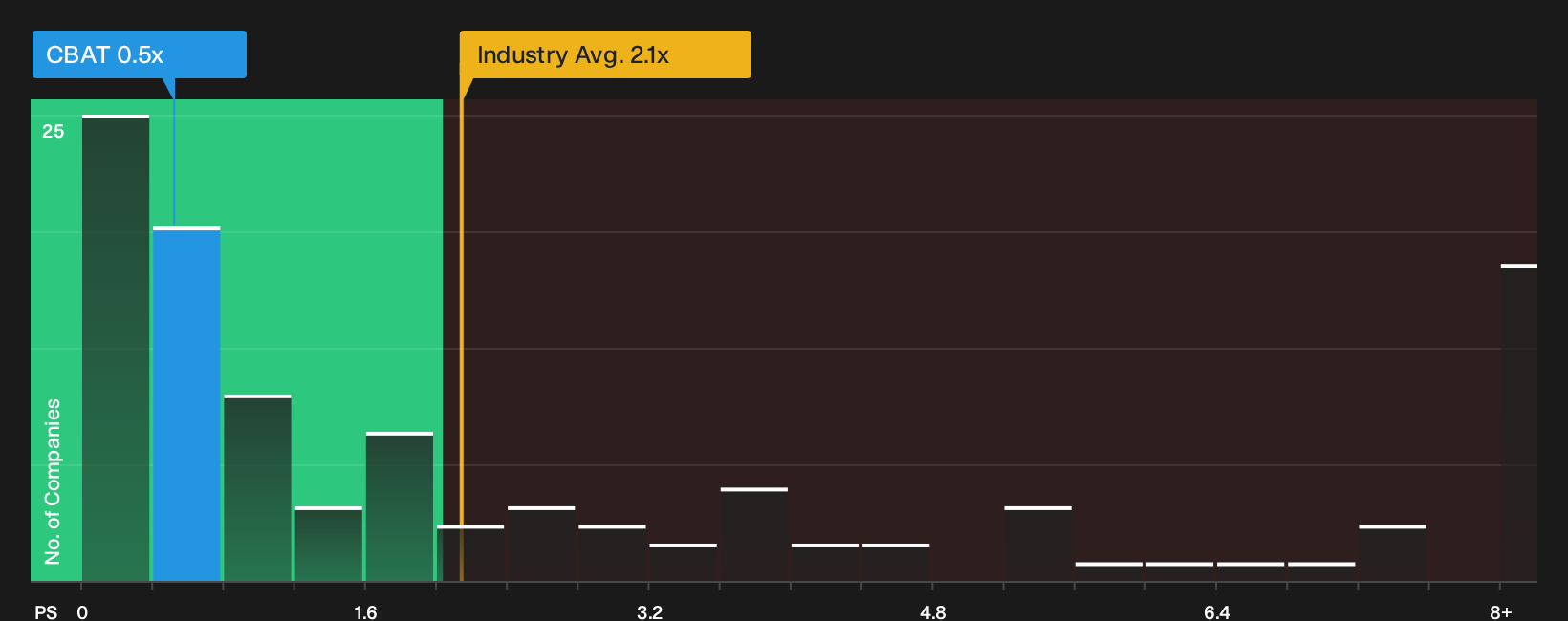Select the 6.4 x-axis tick label
Image resolution: width=1568 pixels, height=621 pixels.
(1216, 612)
